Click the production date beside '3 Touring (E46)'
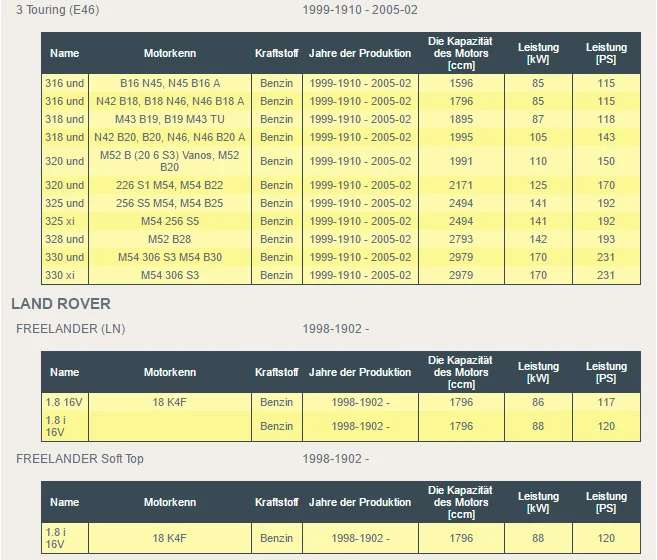Image resolution: width=657 pixels, height=560 pixels. point(360,10)
